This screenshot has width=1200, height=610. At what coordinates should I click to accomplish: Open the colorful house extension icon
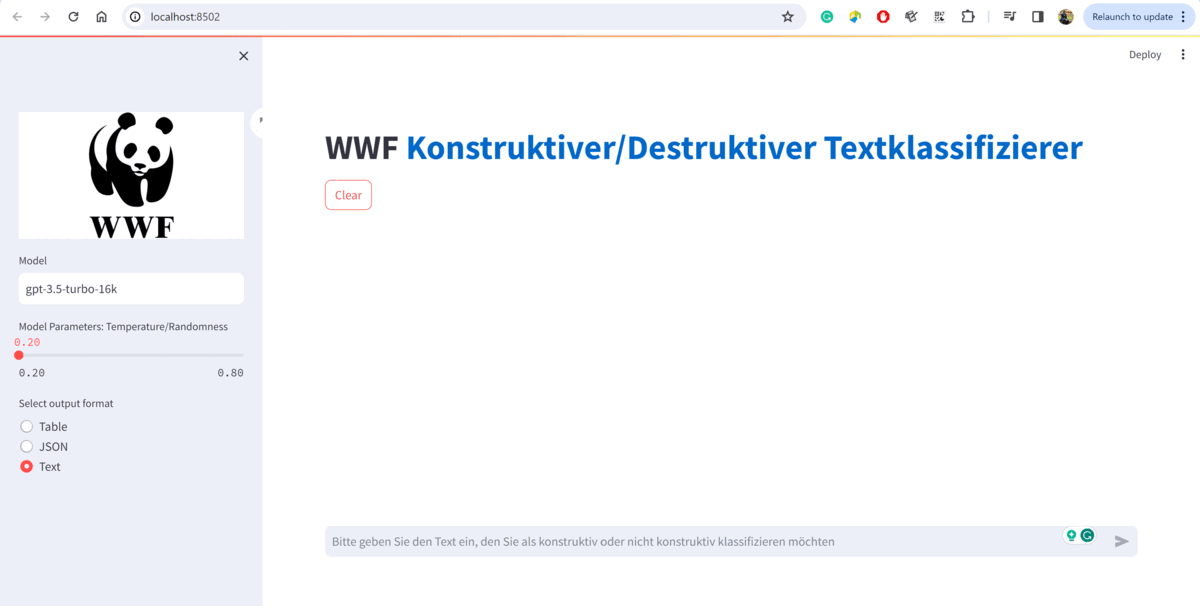(x=855, y=17)
